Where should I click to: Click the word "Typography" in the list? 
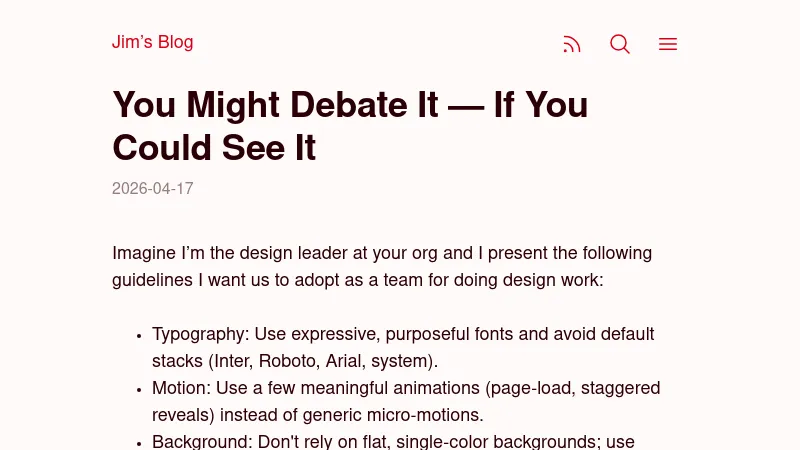pyautogui.click(x=199, y=334)
